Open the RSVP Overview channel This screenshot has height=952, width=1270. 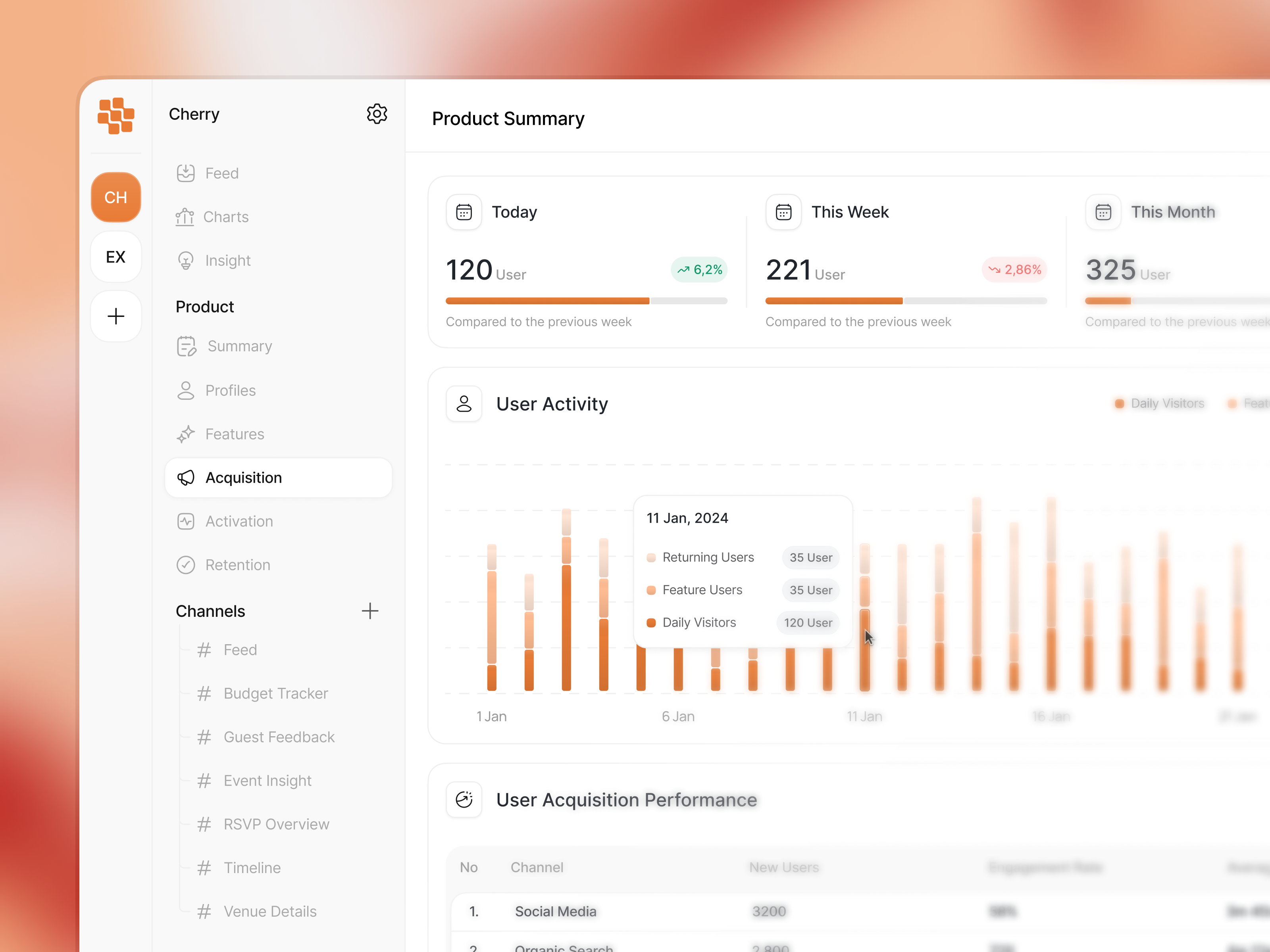coord(276,824)
